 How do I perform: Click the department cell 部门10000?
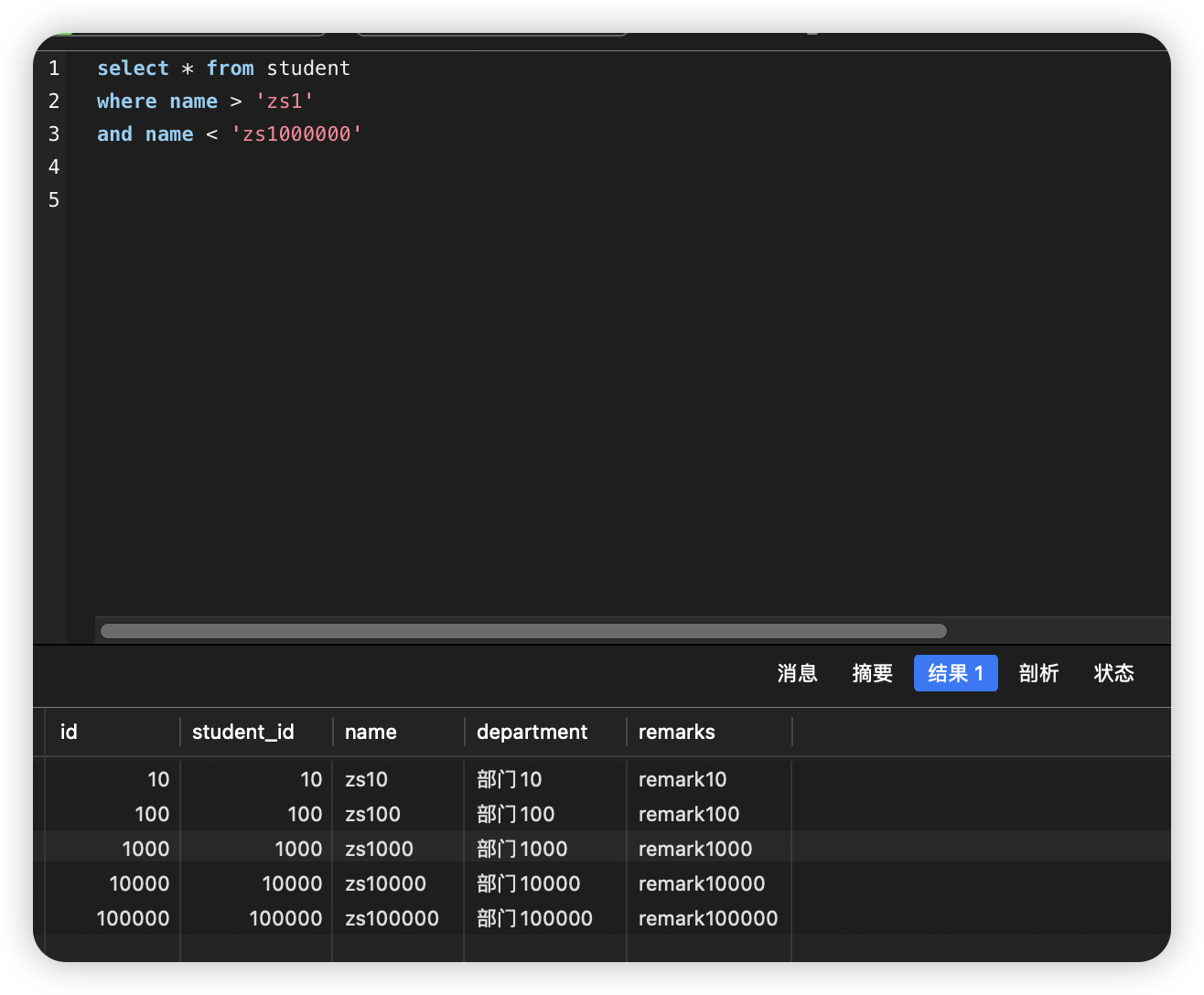click(528, 883)
